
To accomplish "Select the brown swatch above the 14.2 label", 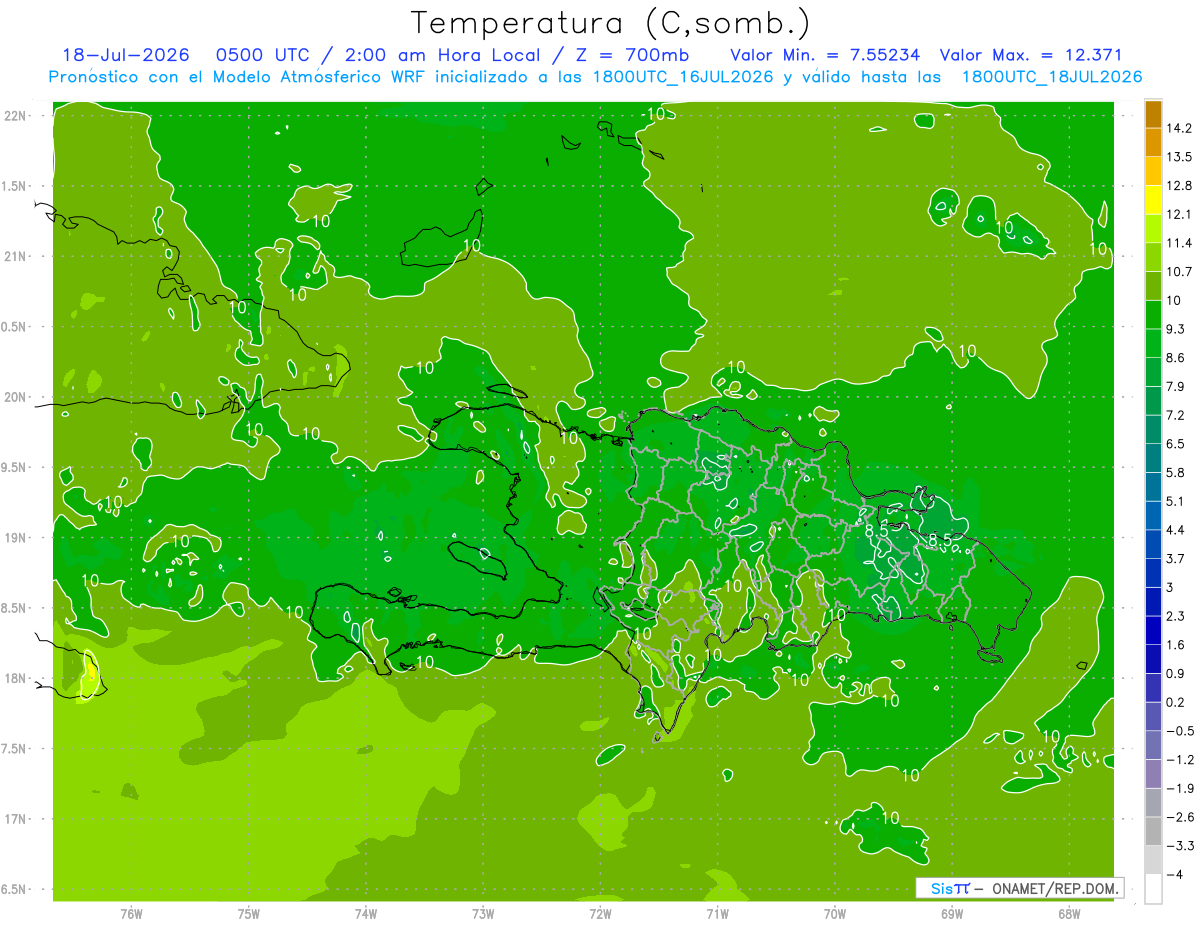I will click(x=1153, y=114).
